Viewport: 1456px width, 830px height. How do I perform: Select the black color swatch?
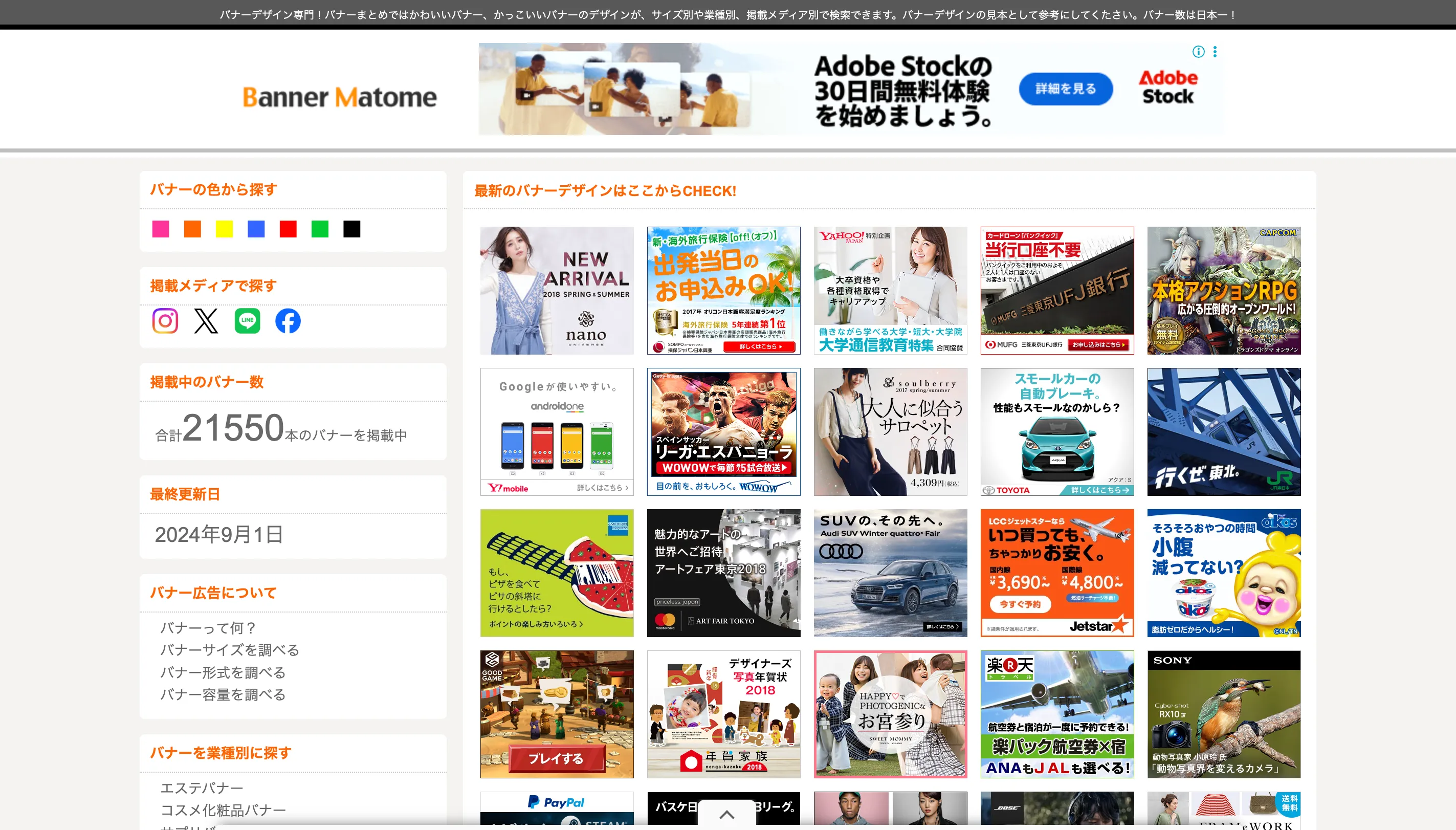pos(351,229)
